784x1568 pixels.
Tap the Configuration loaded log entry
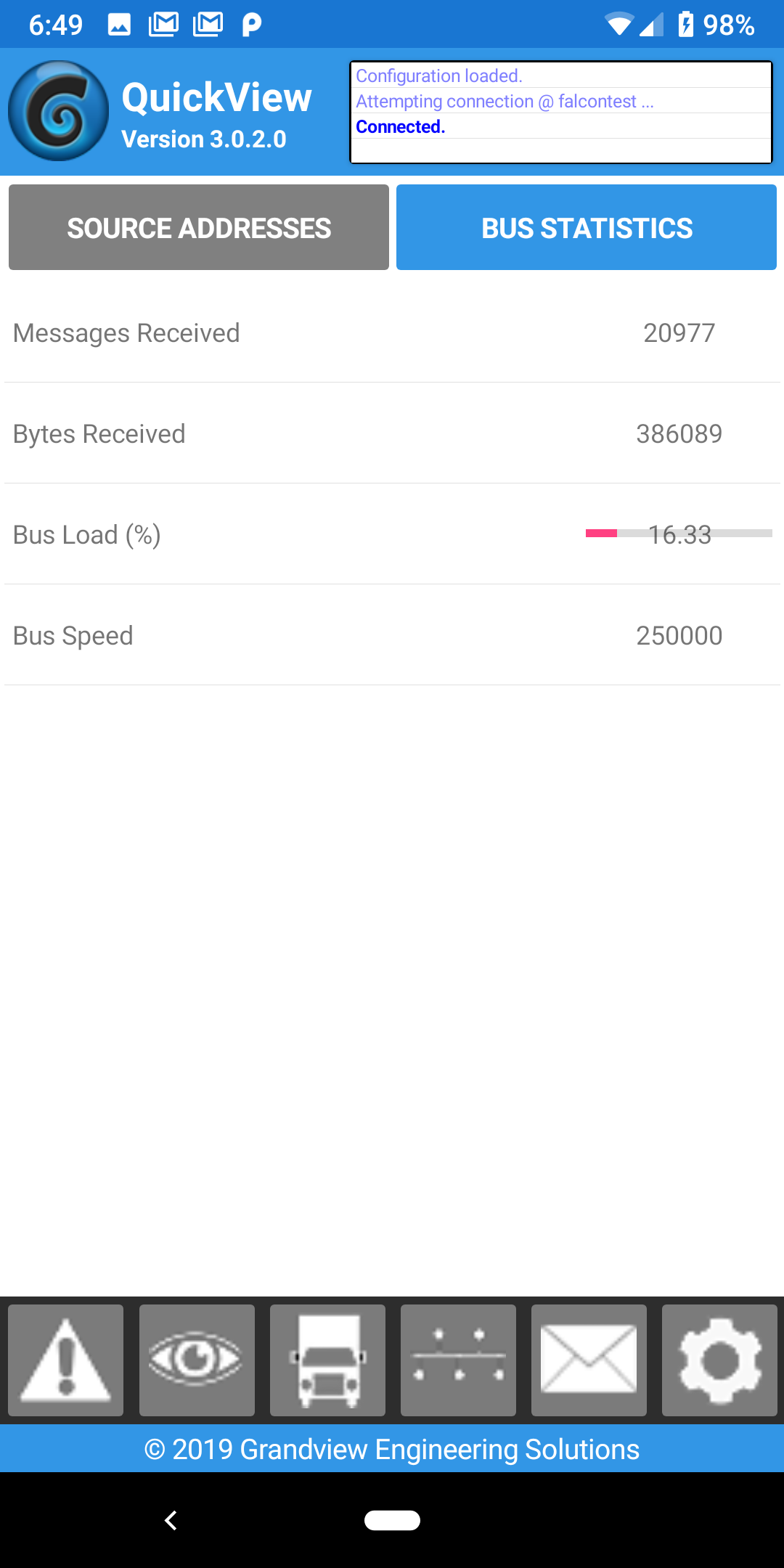coord(439,75)
